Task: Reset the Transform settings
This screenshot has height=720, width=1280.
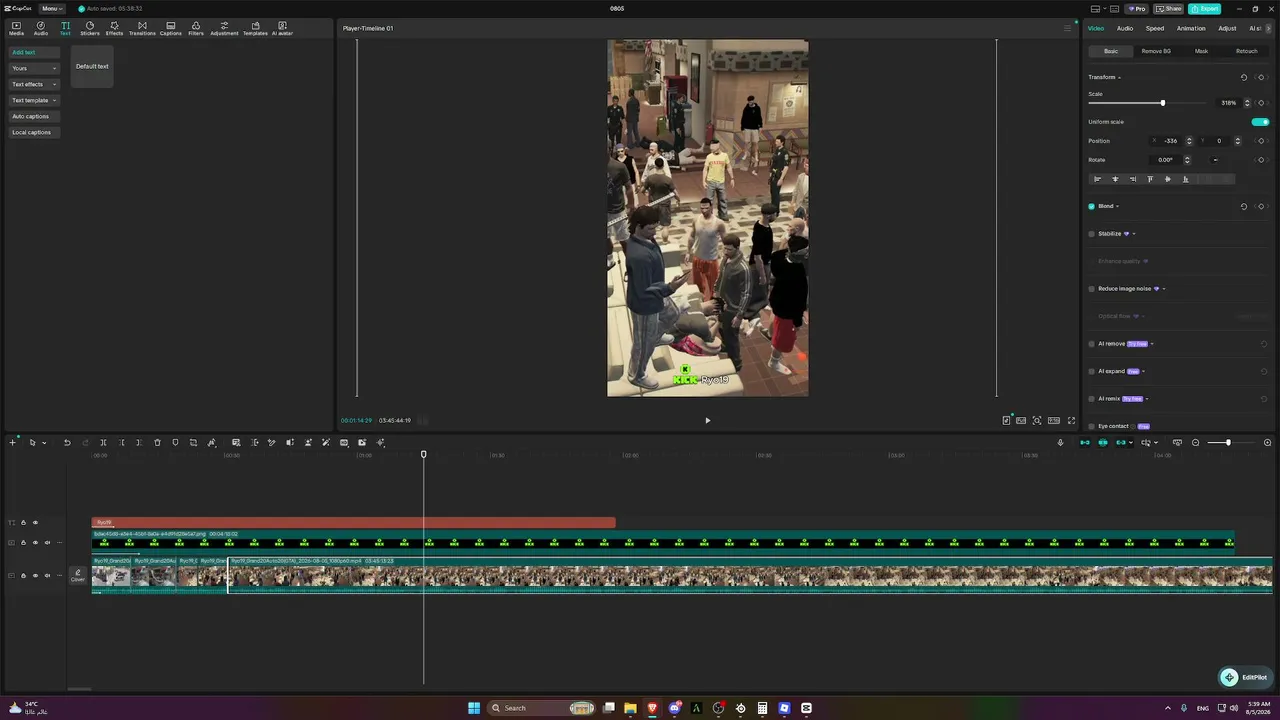Action: (x=1244, y=77)
